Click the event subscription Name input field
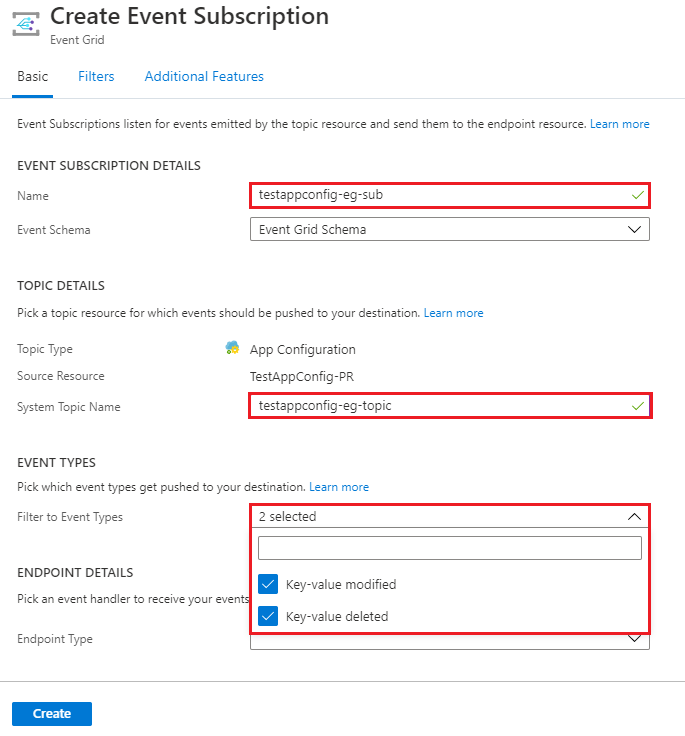Image resolution: width=685 pixels, height=736 pixels. pyautogui.click(x=440, y=195)
